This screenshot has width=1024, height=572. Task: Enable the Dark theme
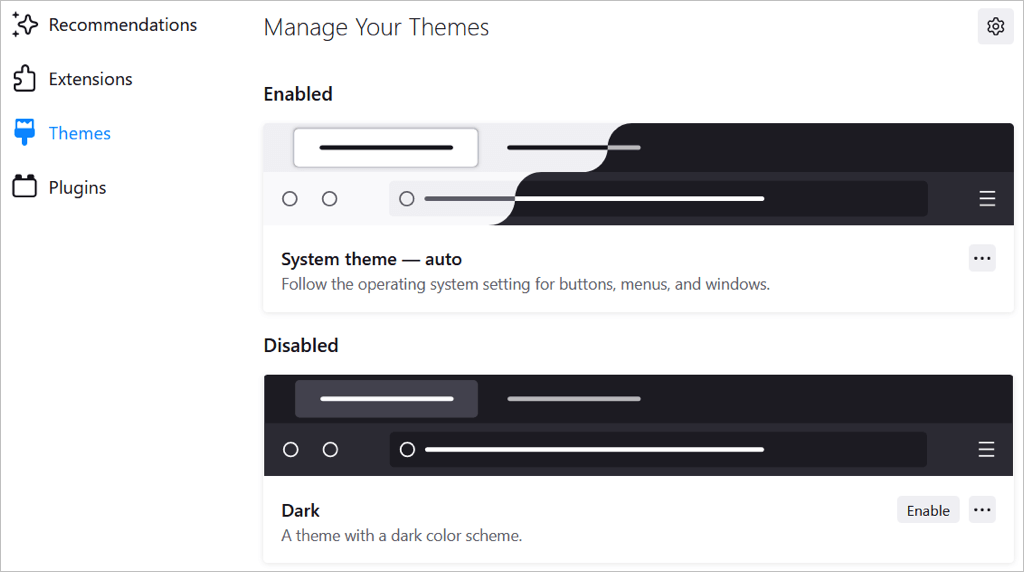coord(927,510)
